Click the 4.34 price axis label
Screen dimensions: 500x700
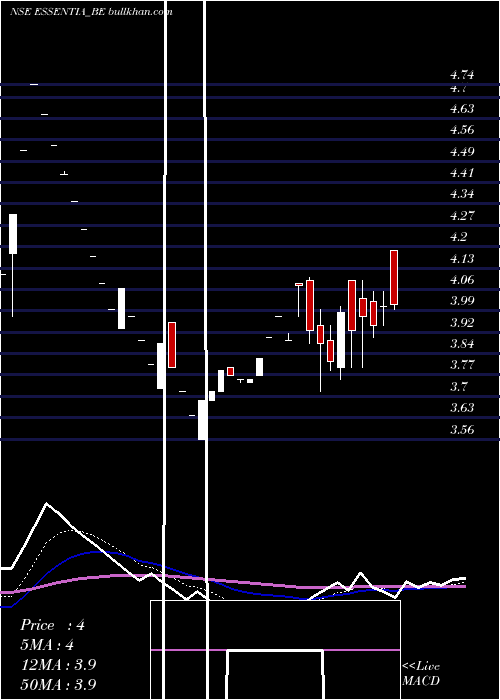coord(462,195)
